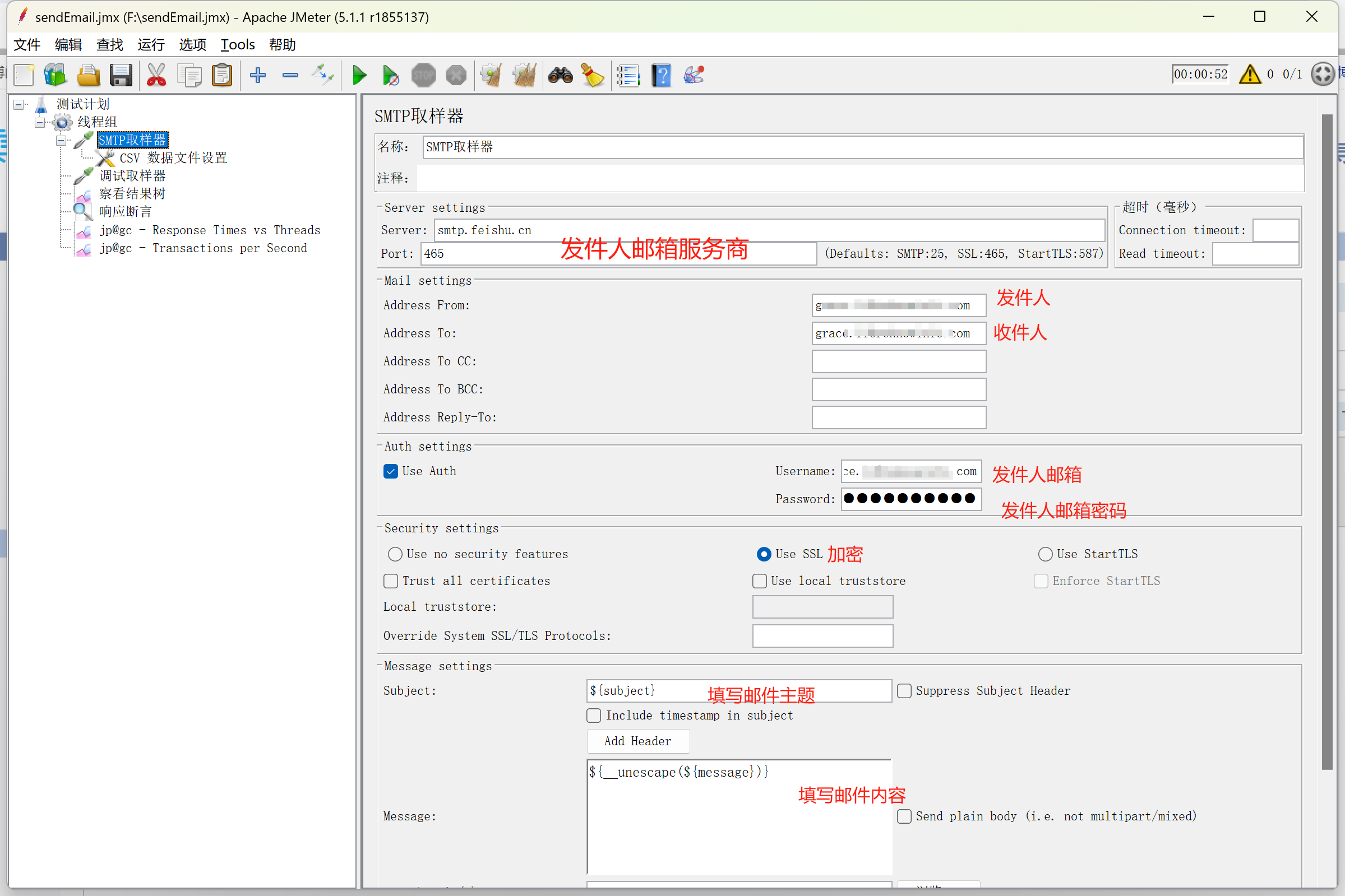Click the Cut scissors toolbar icon
The height and width of the screenshot is (896, 1345).
coord(156,75)
